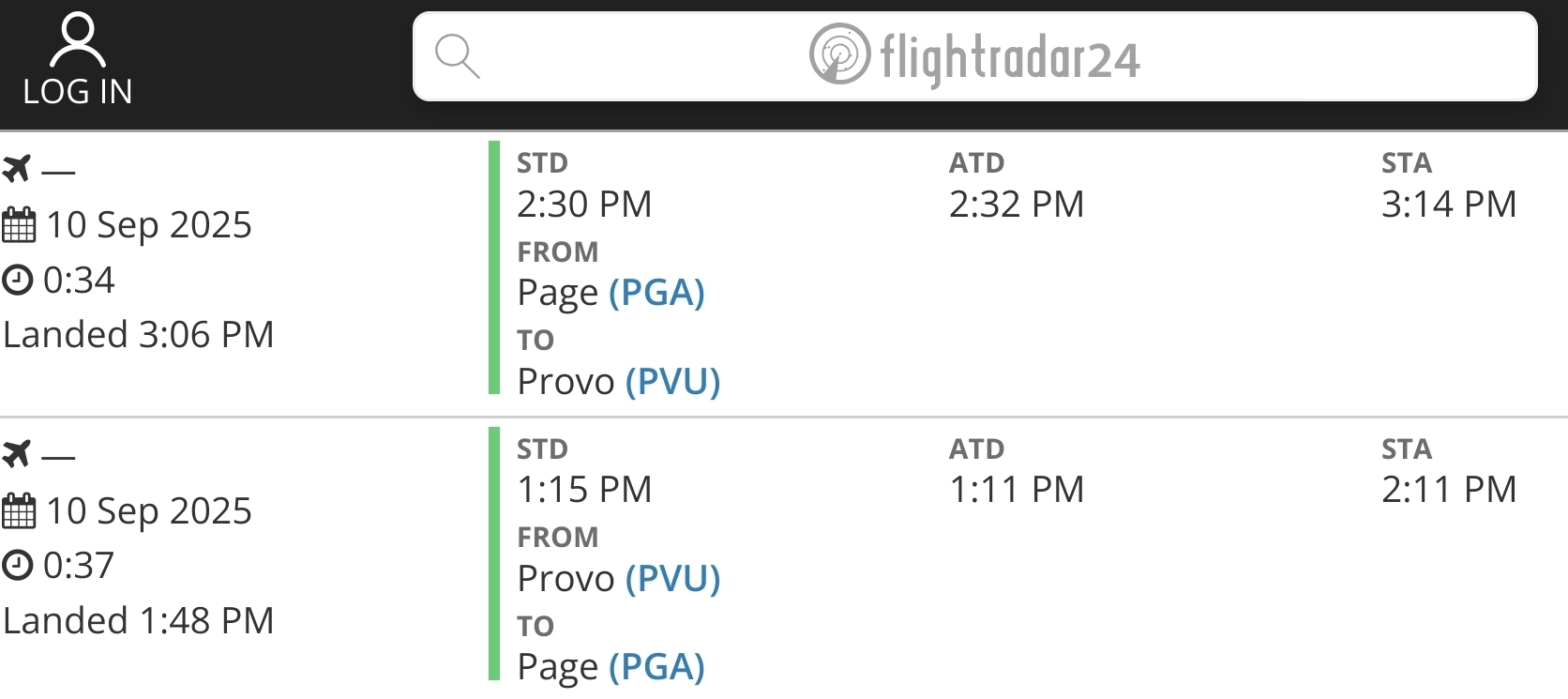Click the 2:30 PM scheduled departure time
The image size is (1568, 699).
pyautogui.click(x=584, y=205)
